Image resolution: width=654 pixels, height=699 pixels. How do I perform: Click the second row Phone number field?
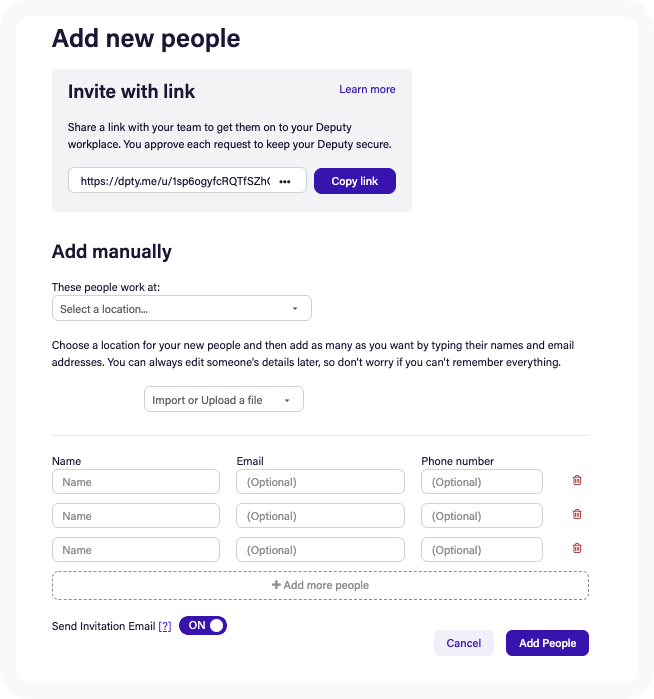(x=482, y=516)
